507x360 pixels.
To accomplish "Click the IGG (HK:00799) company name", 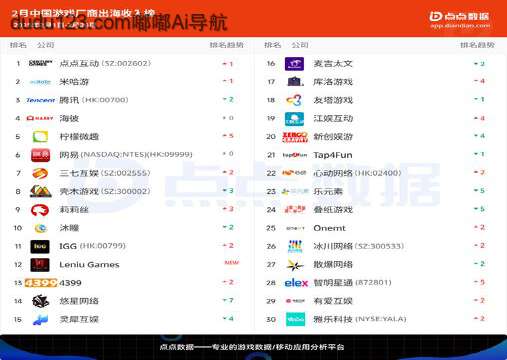I will [x=92, y=246].
